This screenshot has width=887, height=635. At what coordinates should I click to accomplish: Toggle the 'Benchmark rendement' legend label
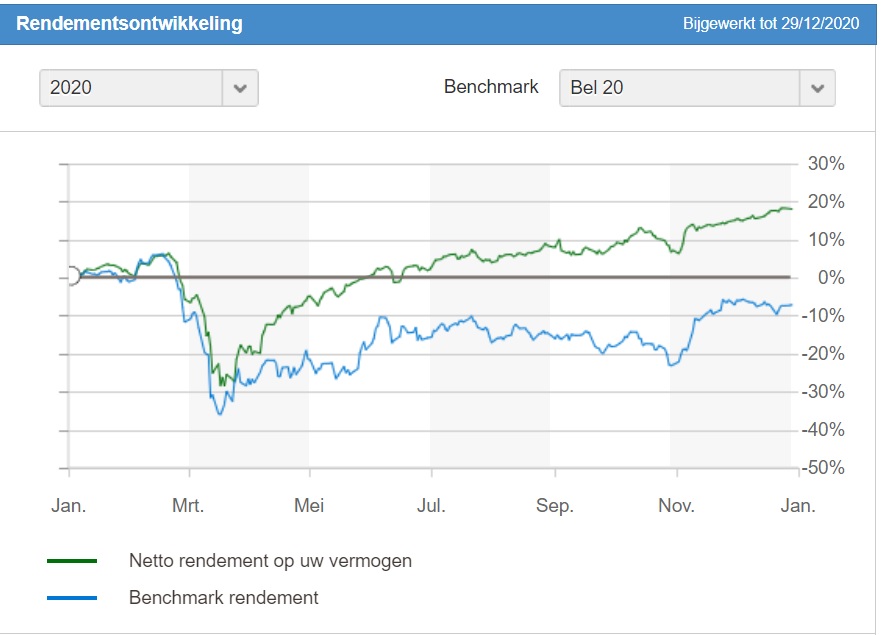[x=224, y=598]
